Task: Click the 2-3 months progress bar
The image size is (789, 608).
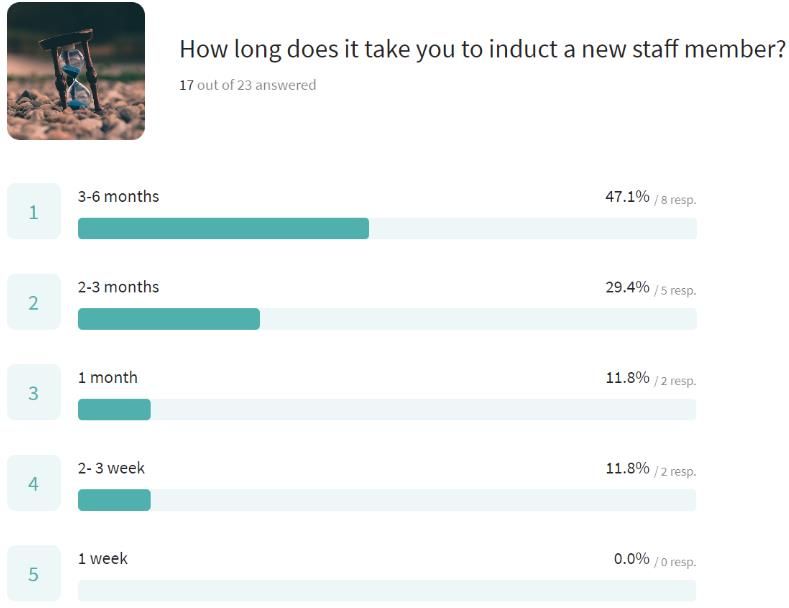Action: coord(387,319)
